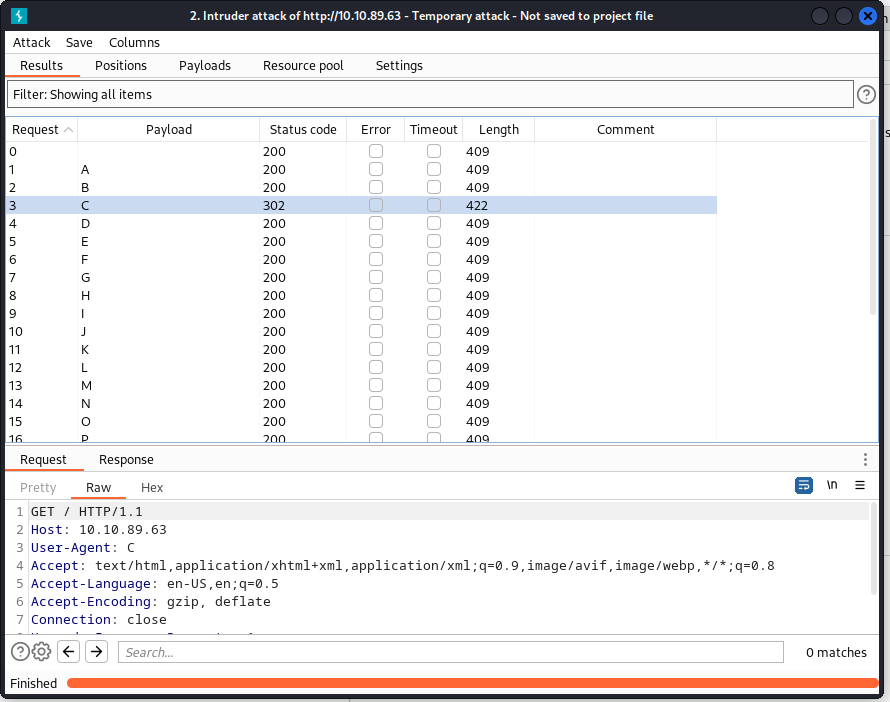
Task: Click the filter help question mark icon
Action: point(867,94)
